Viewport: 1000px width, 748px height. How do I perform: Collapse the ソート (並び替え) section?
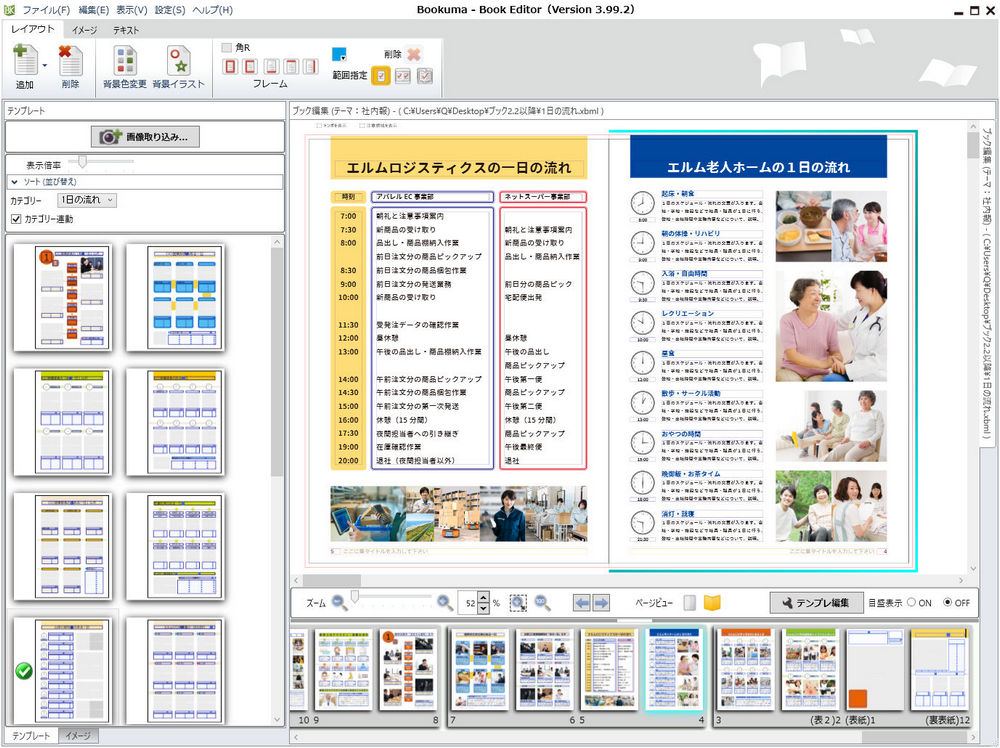14,182
